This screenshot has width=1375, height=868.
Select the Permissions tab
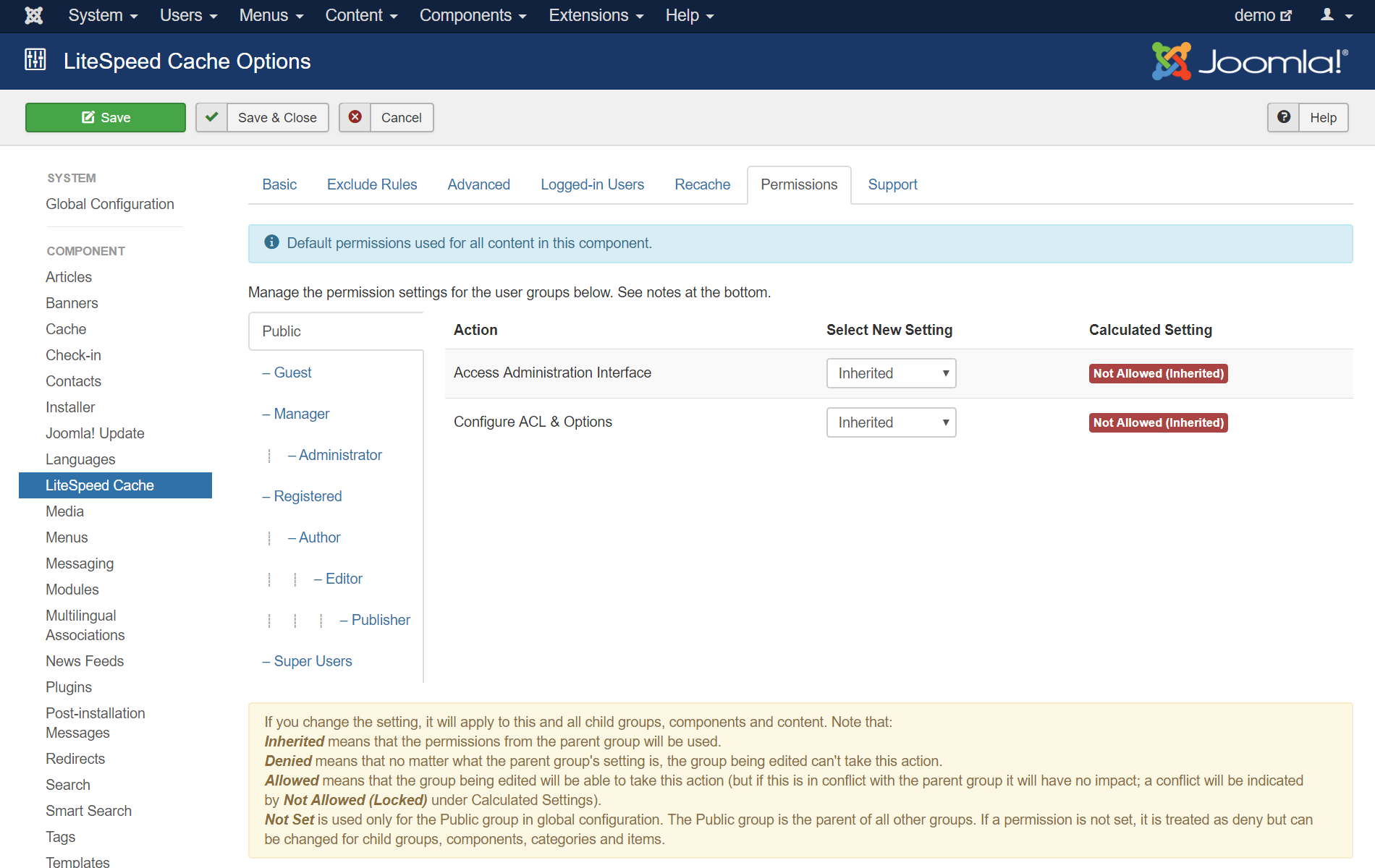[x=799, y=184]
